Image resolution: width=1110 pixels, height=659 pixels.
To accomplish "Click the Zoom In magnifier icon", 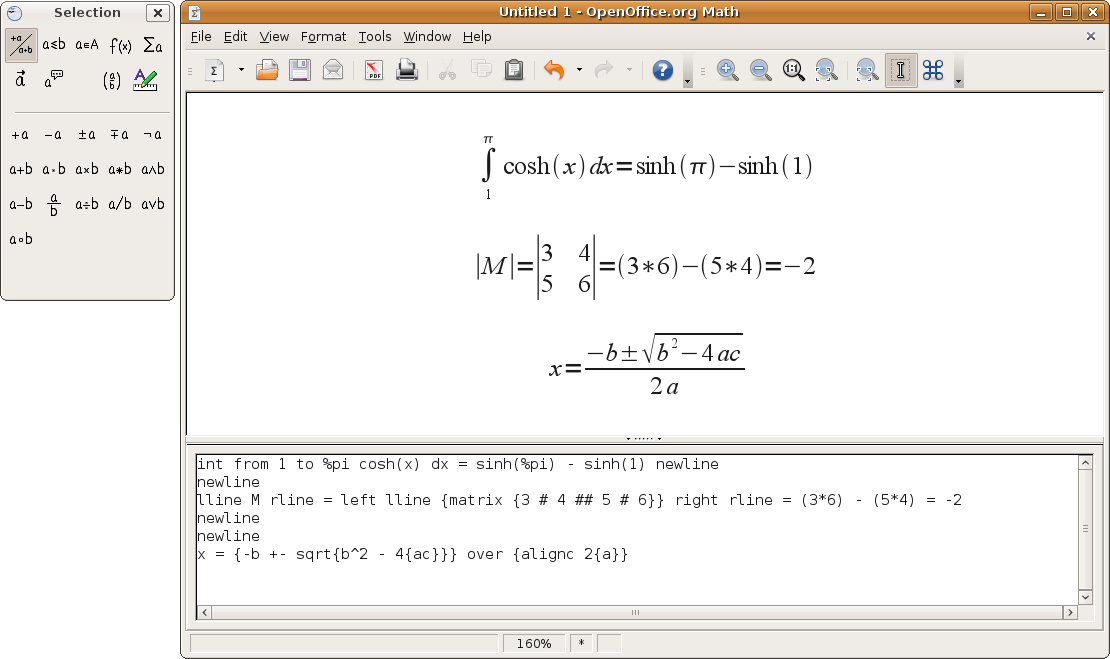I will (x=728, y=70).
